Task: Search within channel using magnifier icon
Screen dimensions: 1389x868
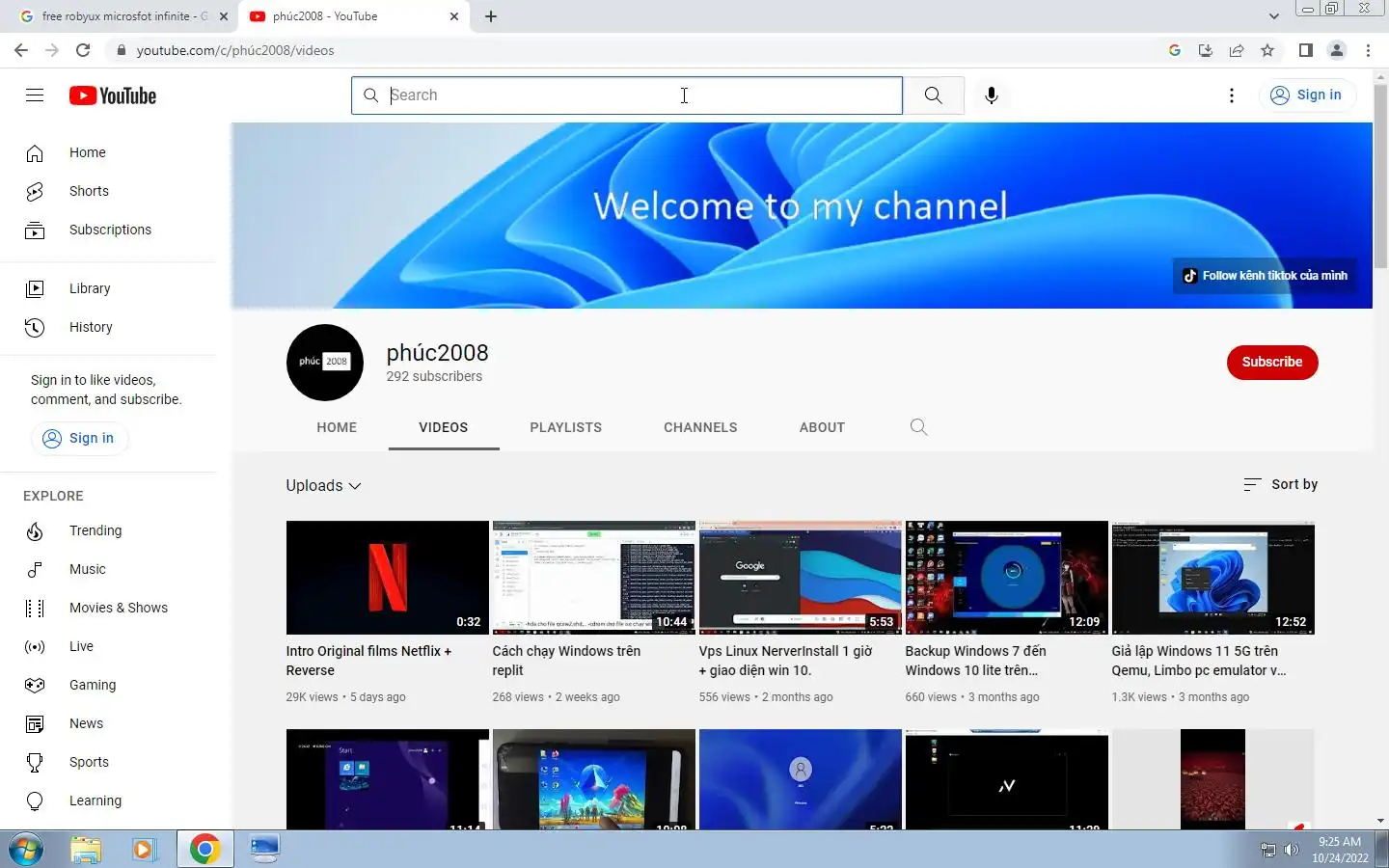Action: 918,427
